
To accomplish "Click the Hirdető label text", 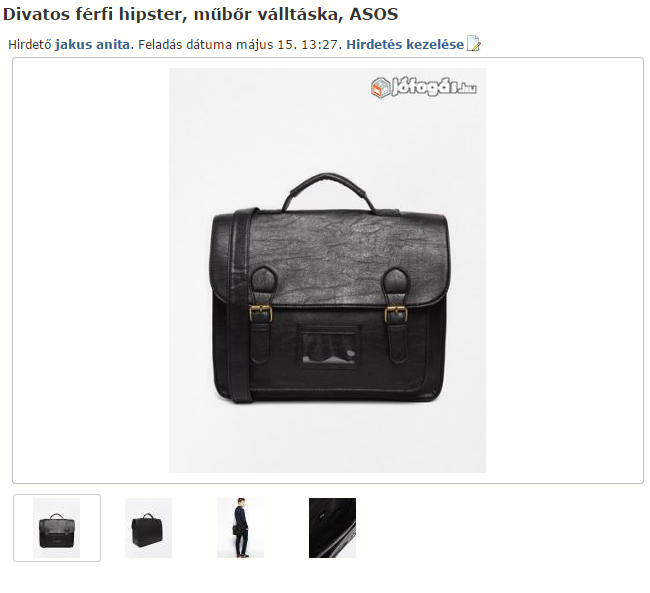I will [30, 44].
